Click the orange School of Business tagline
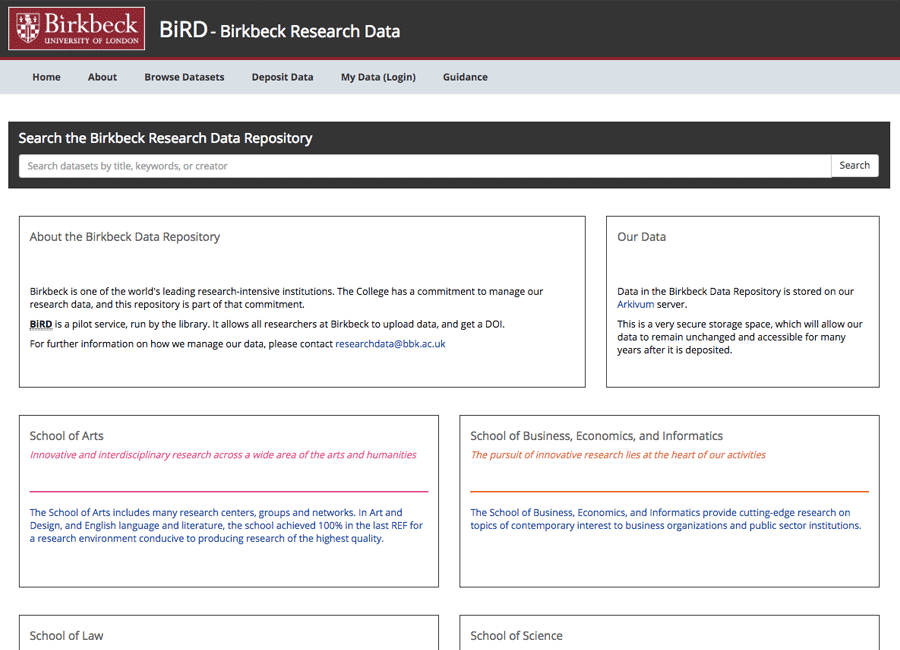 click(618, 455)
